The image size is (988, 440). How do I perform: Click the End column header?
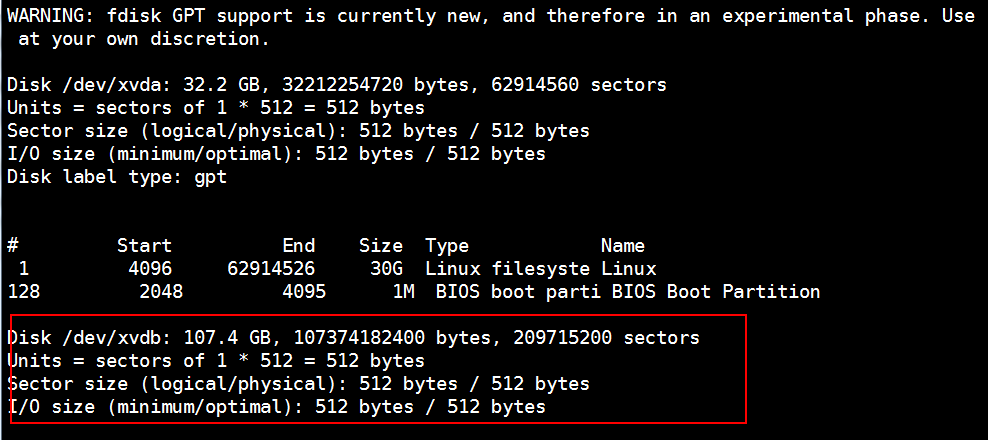click(298, 246)
